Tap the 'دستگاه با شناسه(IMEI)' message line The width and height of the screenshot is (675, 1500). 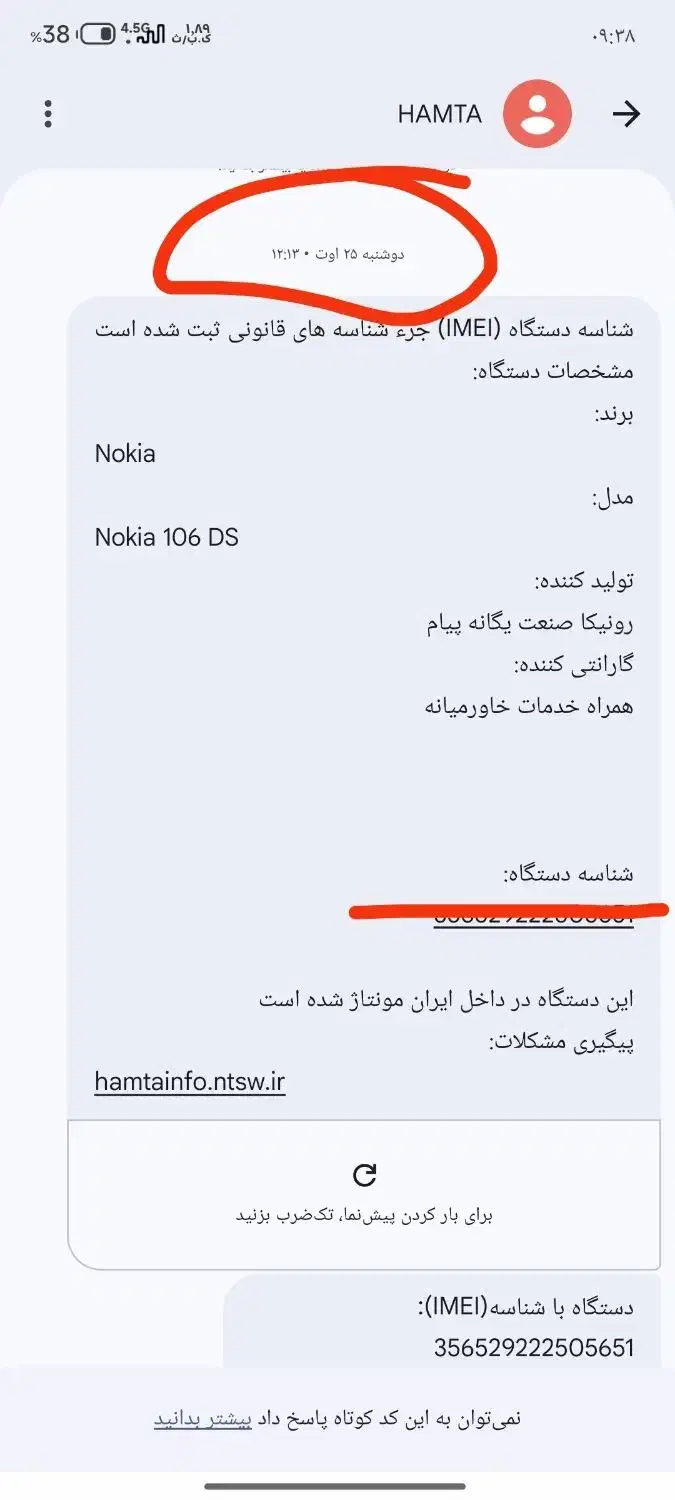(x=524, y=1306)
